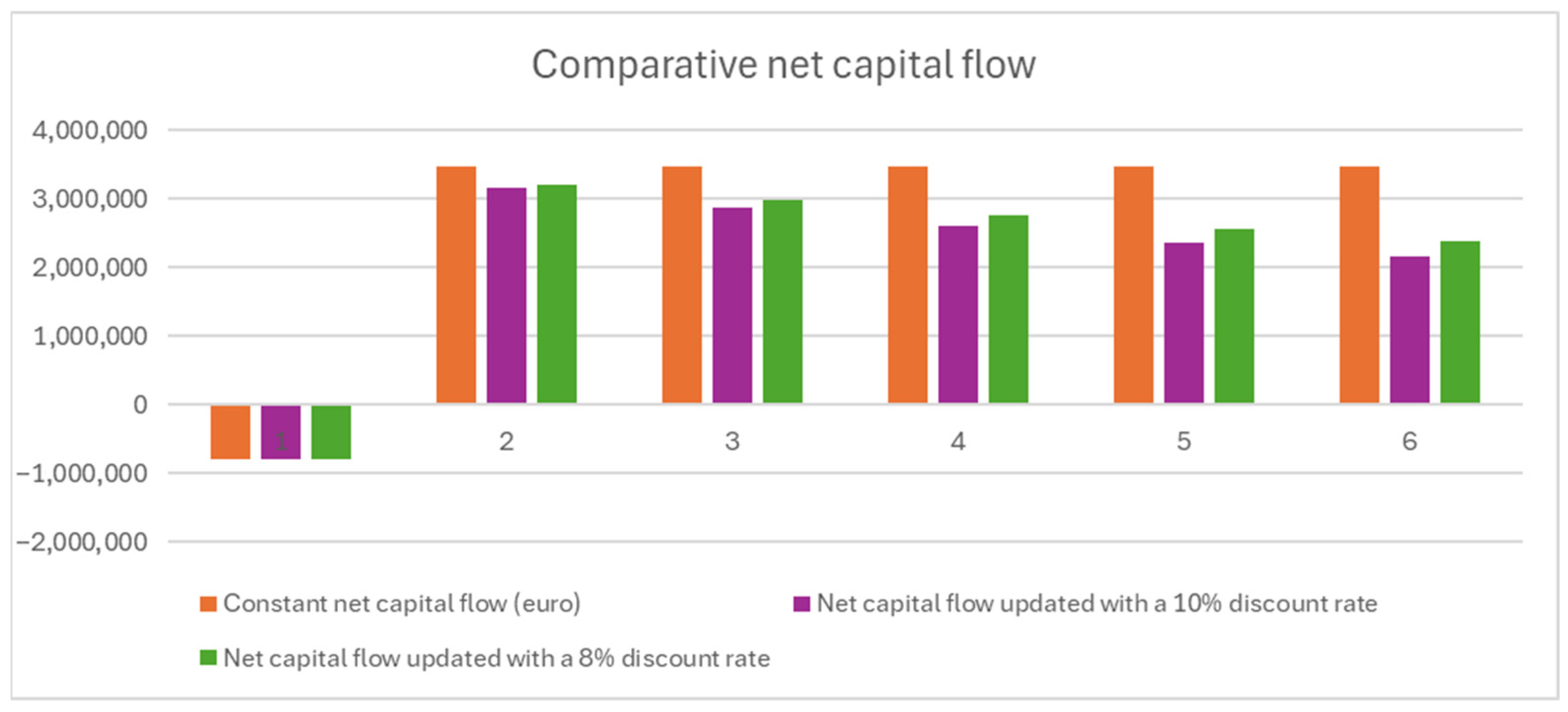This screenshot has height=712, width=1568.
Task: Select the x-axis category label 5
Action: tap(1183, 441)
